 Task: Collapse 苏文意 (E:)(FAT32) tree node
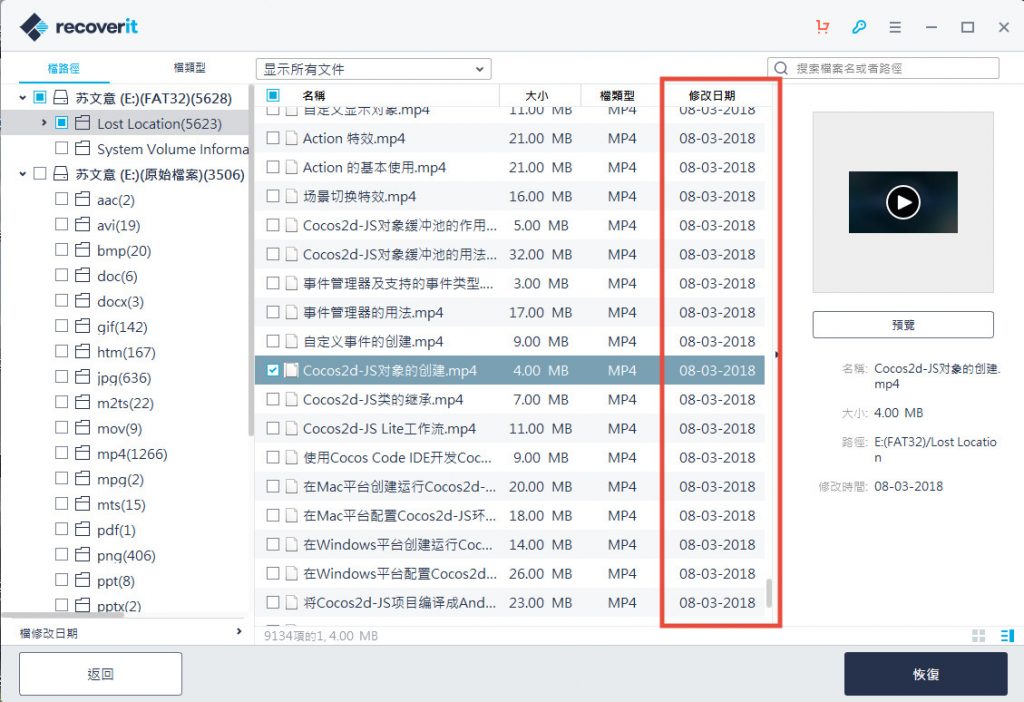click(23, 98)
